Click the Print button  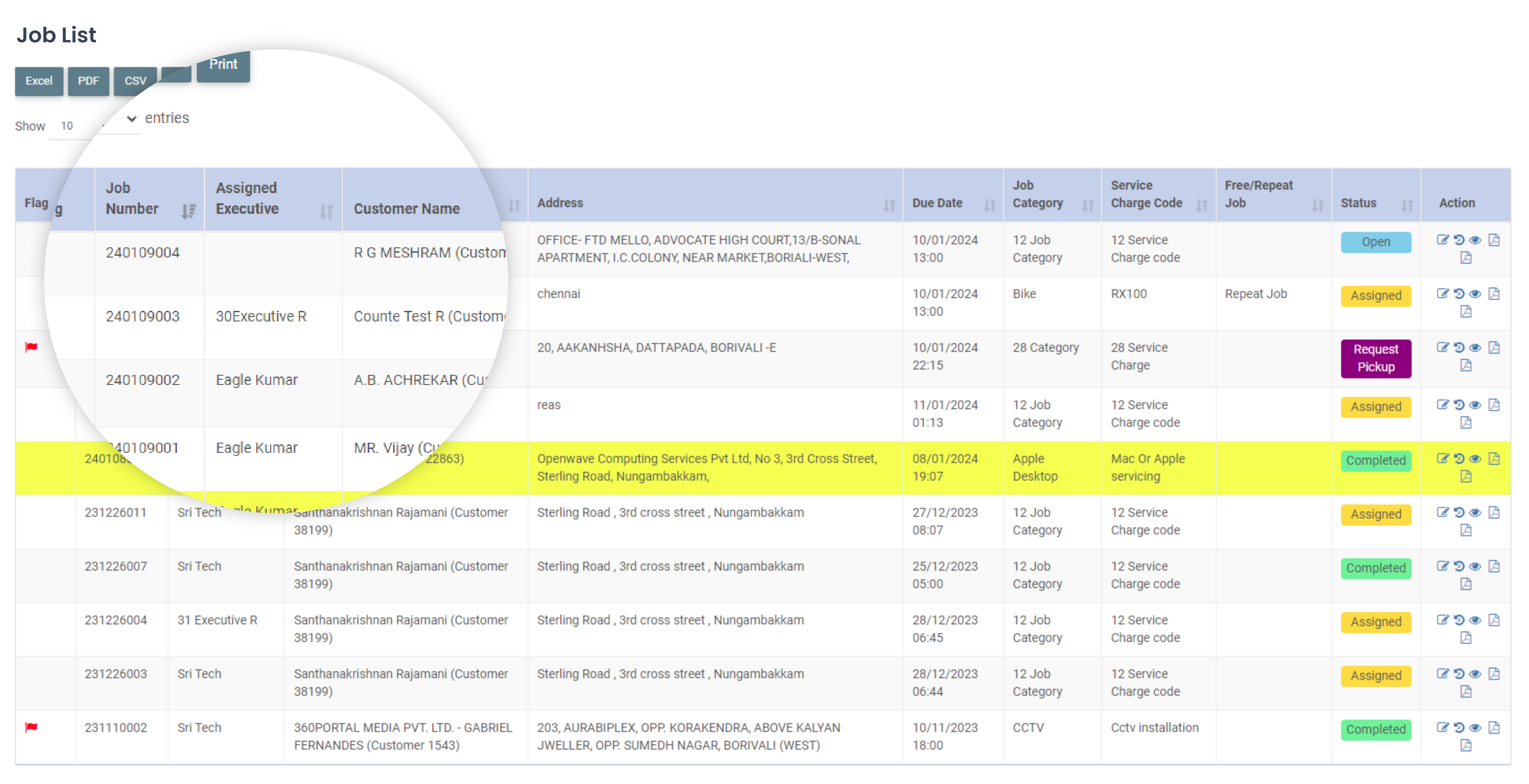[x=223, y=65]
